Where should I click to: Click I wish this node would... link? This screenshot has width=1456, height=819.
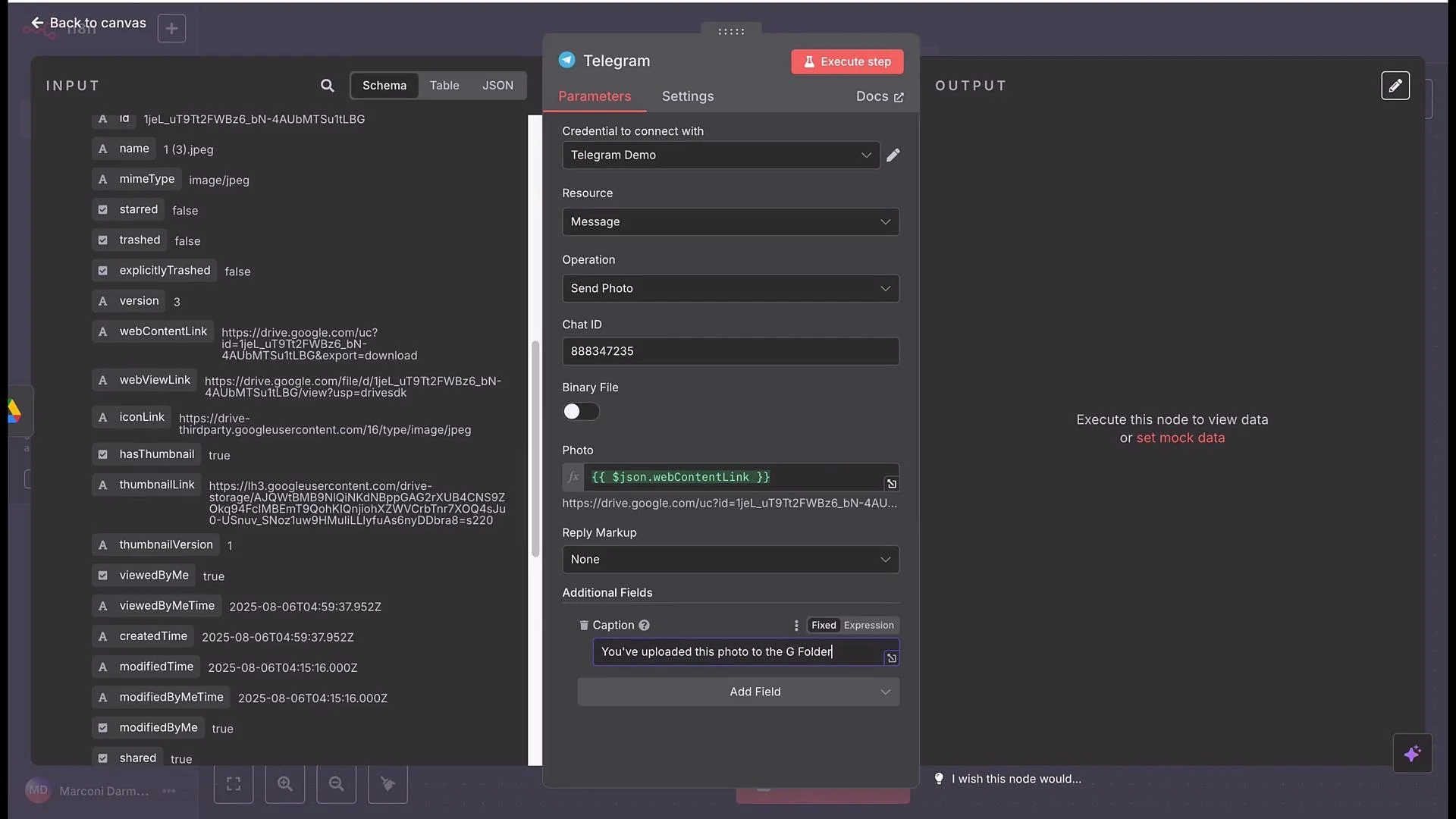(x=1016, y=779)
